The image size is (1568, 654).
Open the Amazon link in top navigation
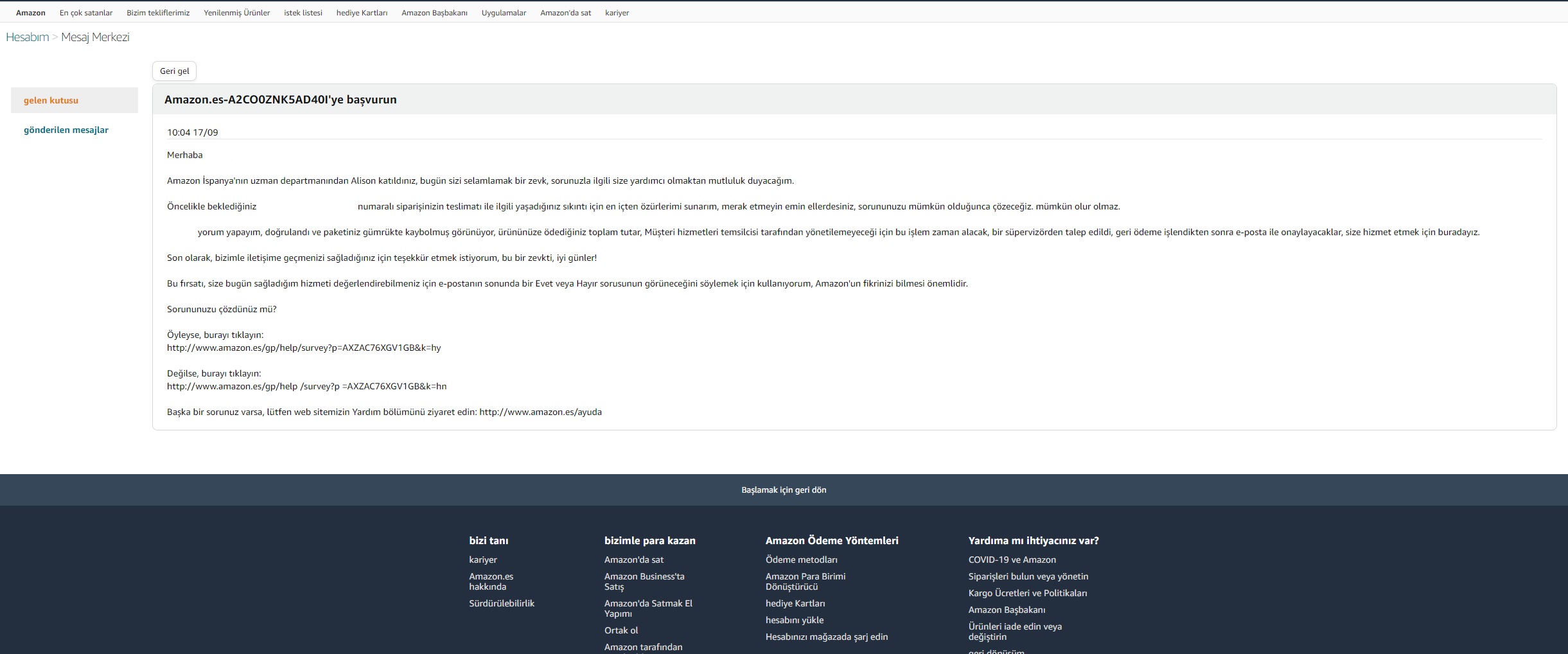pos(31,13)
